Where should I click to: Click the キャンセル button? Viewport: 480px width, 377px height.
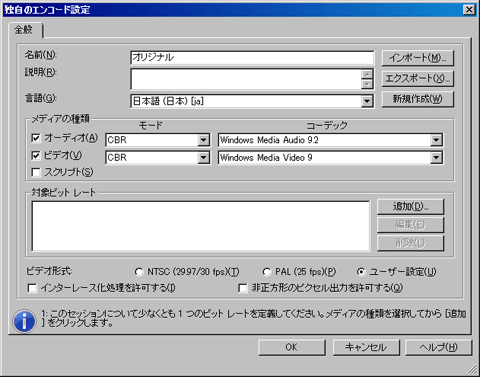(366, 347)
